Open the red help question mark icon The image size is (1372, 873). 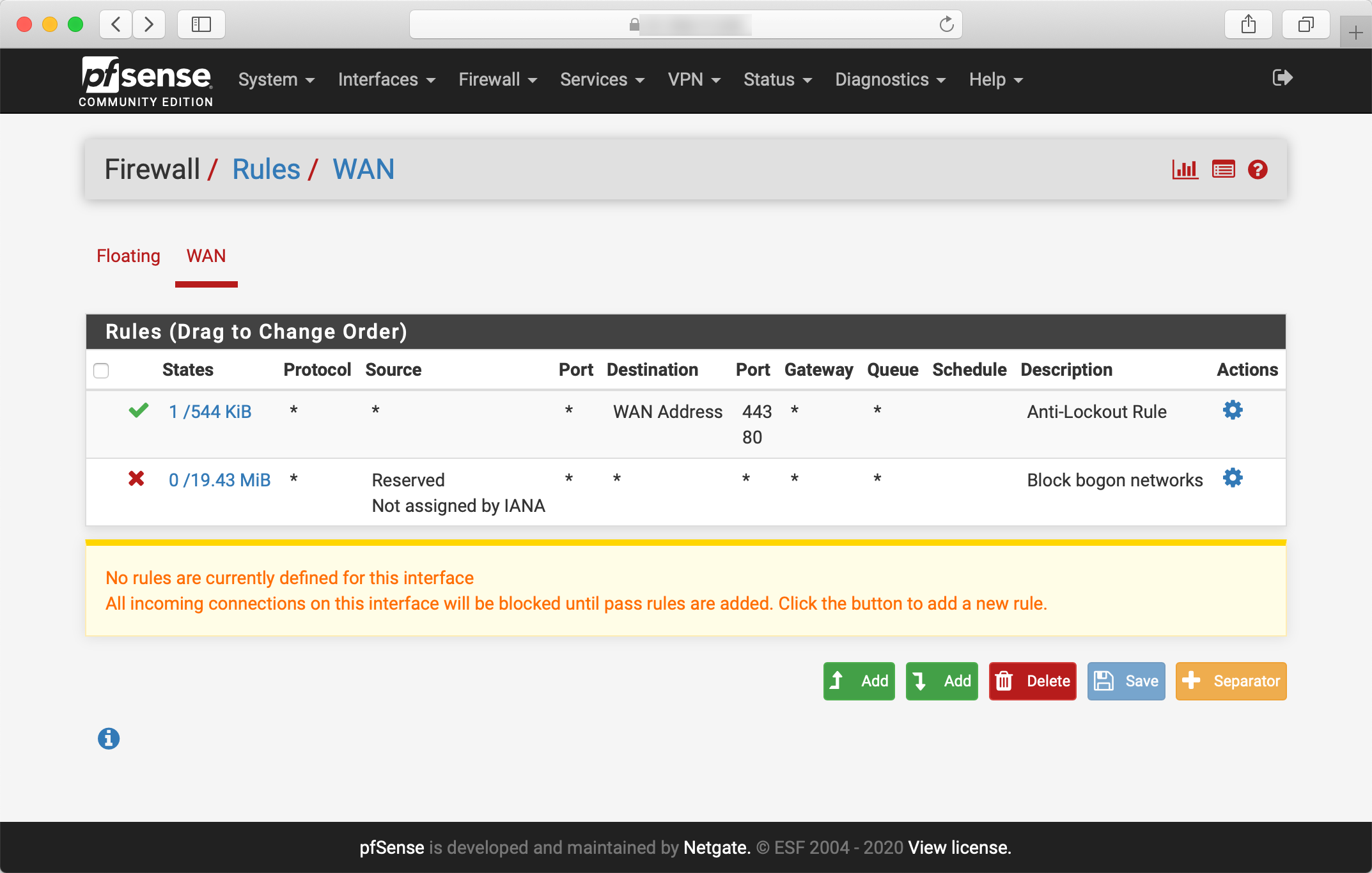click(x=1258, y=169)
